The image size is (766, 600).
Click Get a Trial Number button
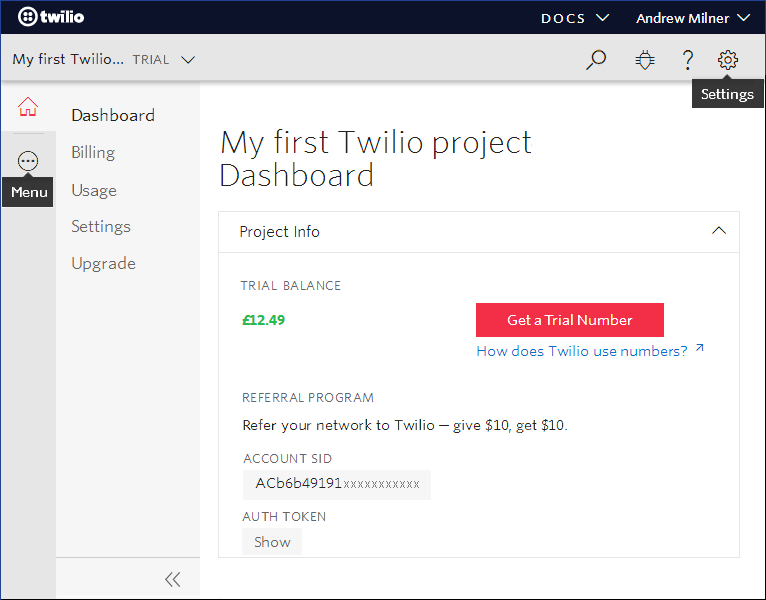[x=570, y=320]
